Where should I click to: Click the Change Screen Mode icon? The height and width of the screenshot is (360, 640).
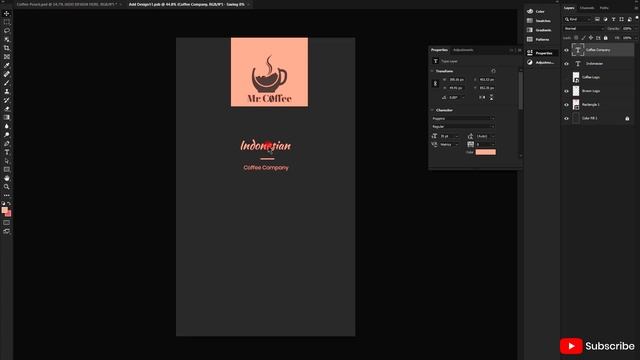(x=7, y=231)
